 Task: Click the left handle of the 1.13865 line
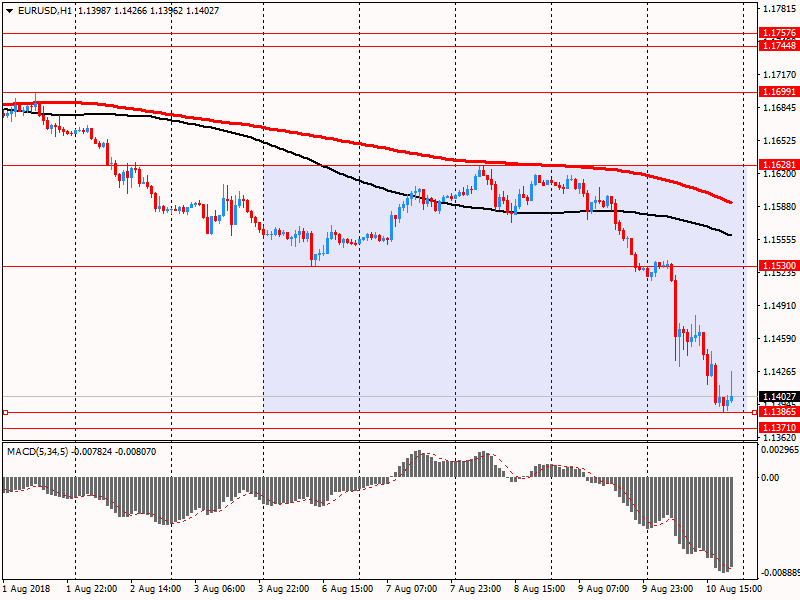point(5,412)
